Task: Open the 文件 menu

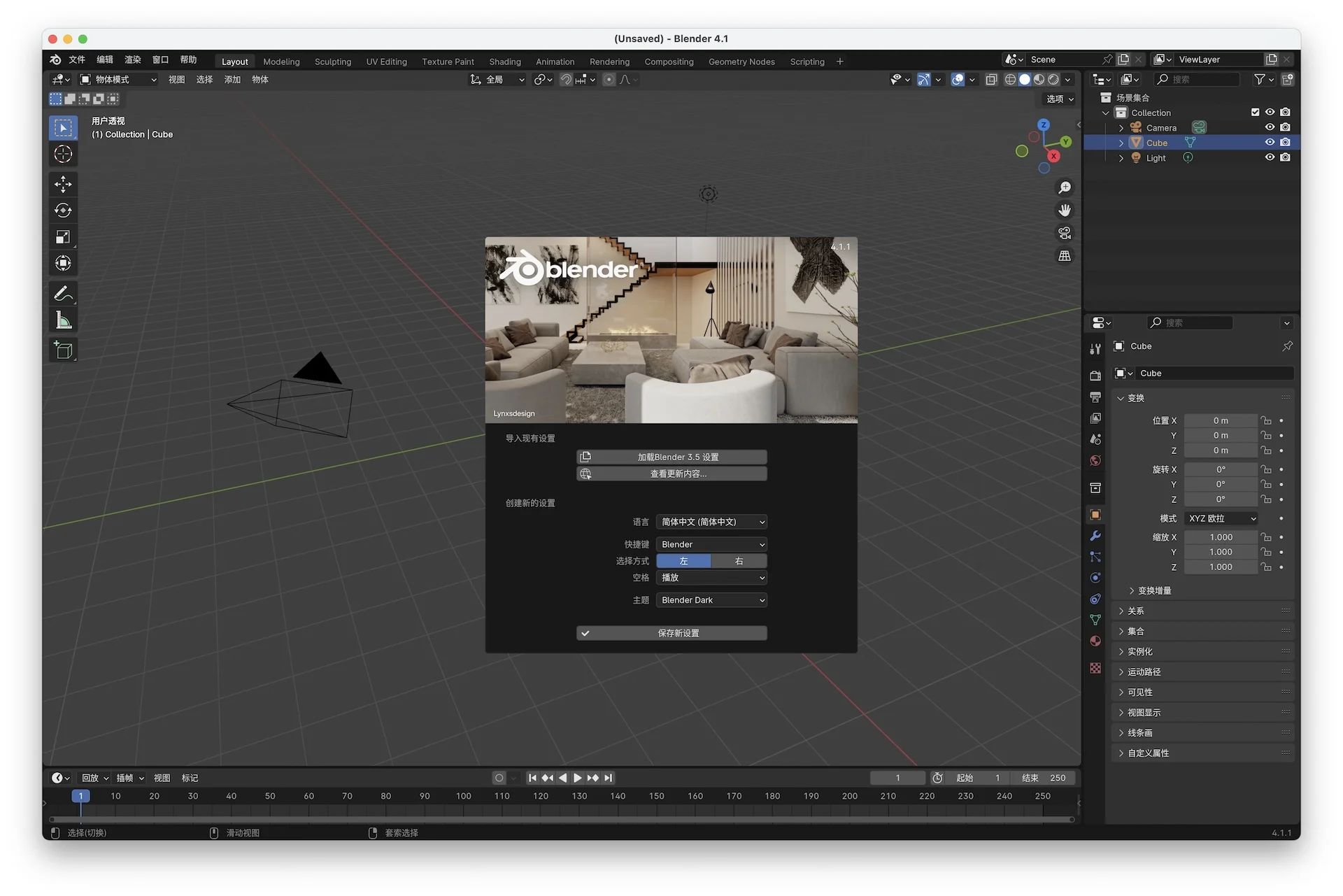Action: click(77, 60)
